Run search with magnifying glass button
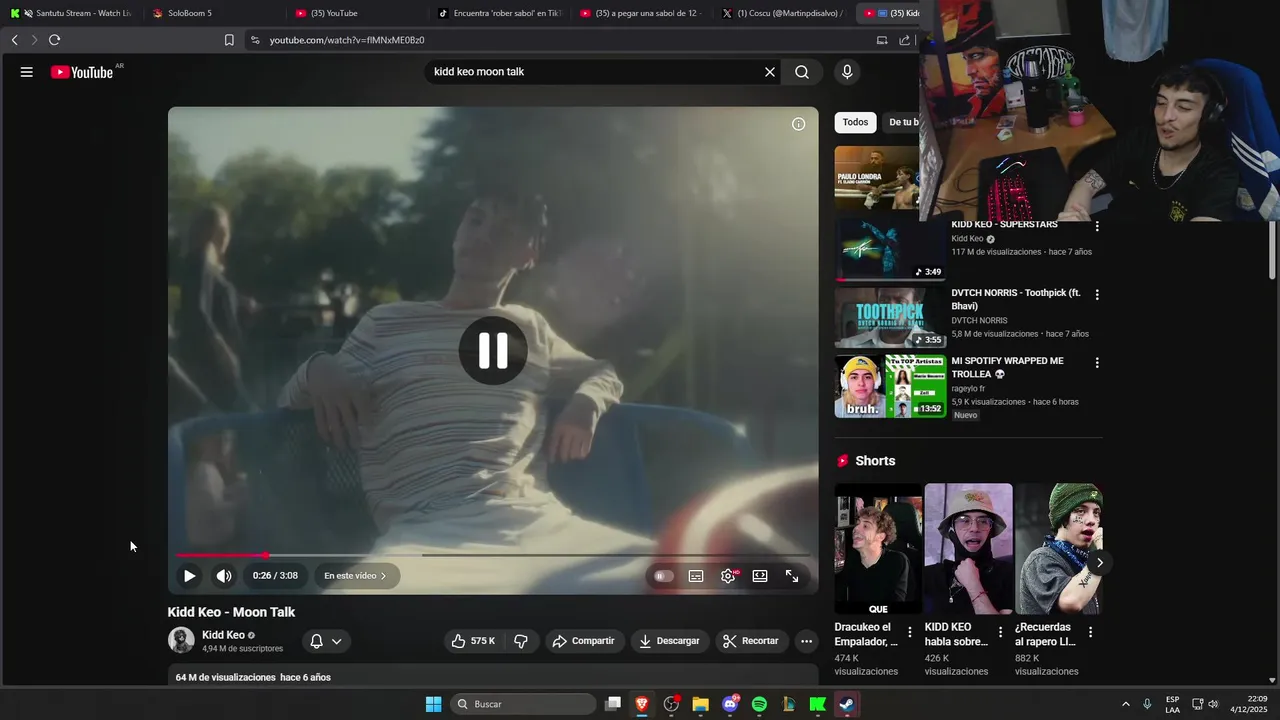The height and width of the screenshot is (720, 1280). click(802, 72)
